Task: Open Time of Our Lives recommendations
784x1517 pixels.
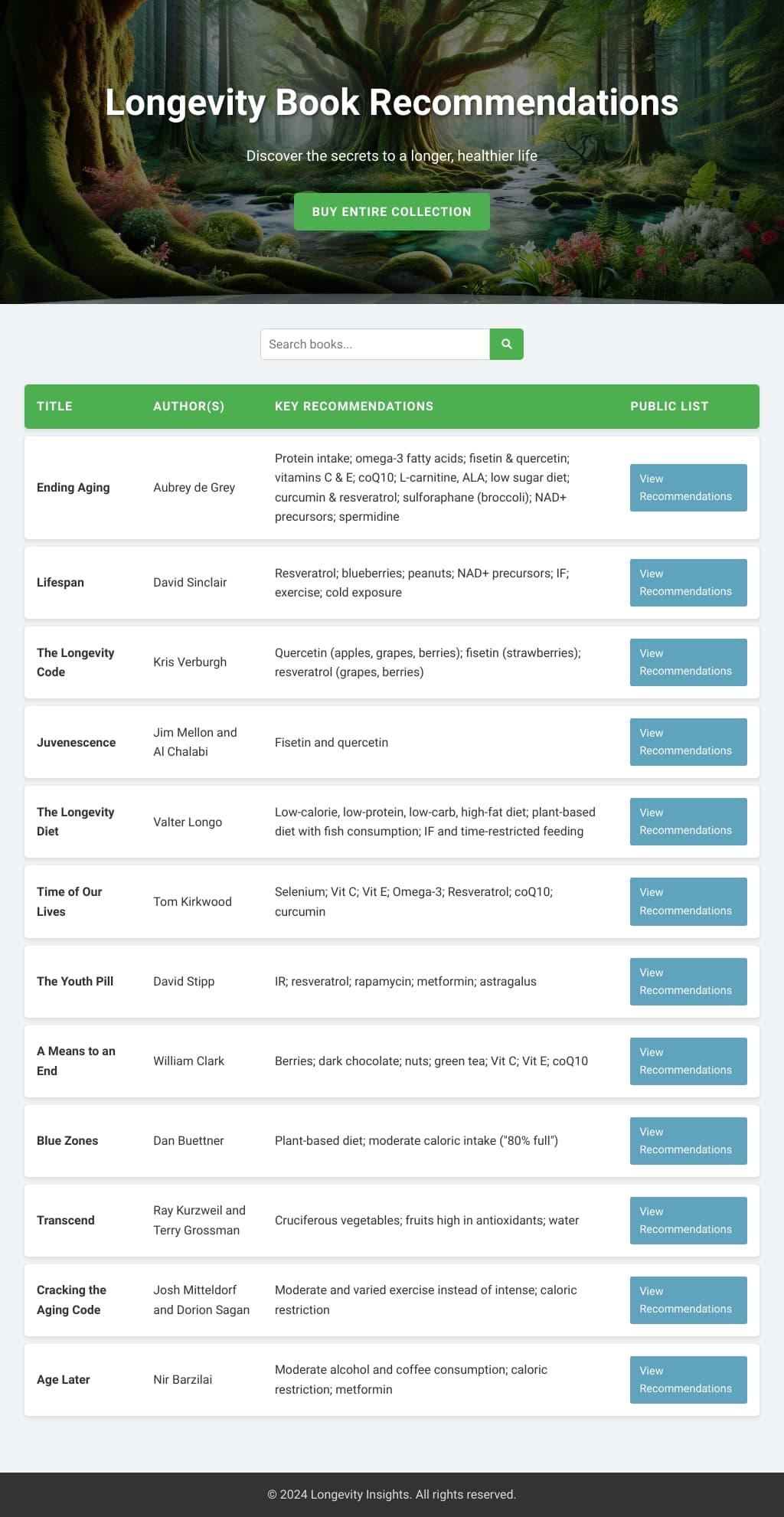Action: (x=688, y=901)
